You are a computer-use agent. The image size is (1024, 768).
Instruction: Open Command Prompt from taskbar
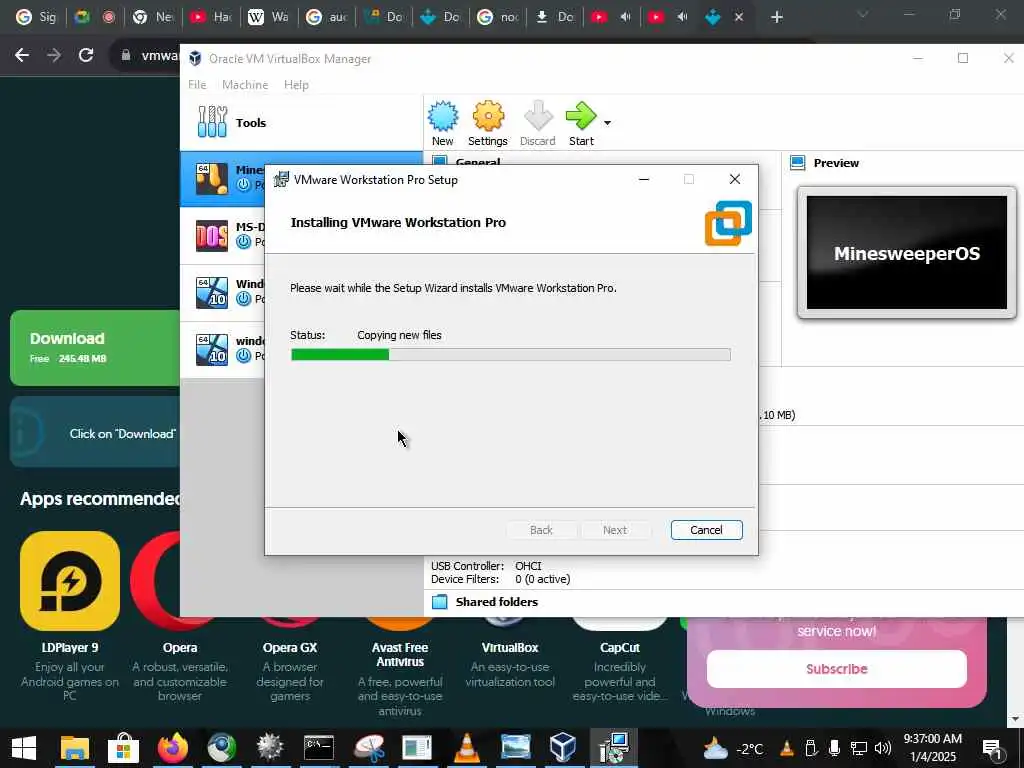319,748
